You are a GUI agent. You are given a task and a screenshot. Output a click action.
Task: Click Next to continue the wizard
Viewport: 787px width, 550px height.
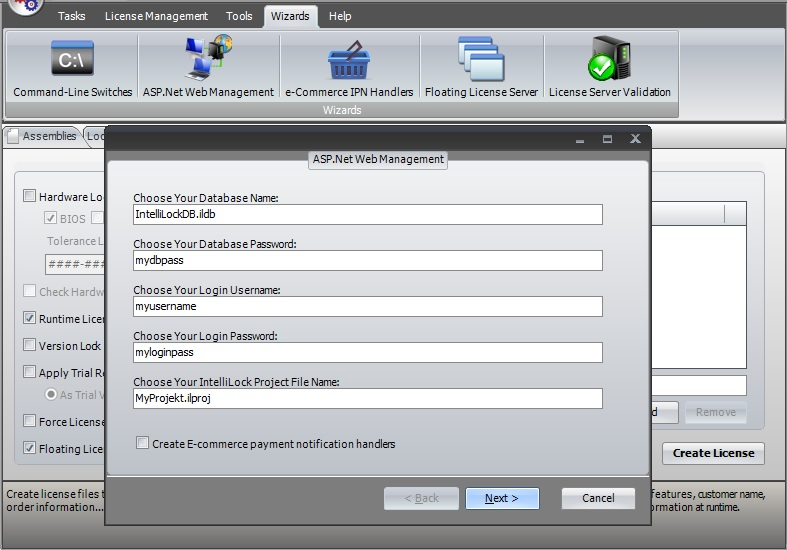coord(502,498)
